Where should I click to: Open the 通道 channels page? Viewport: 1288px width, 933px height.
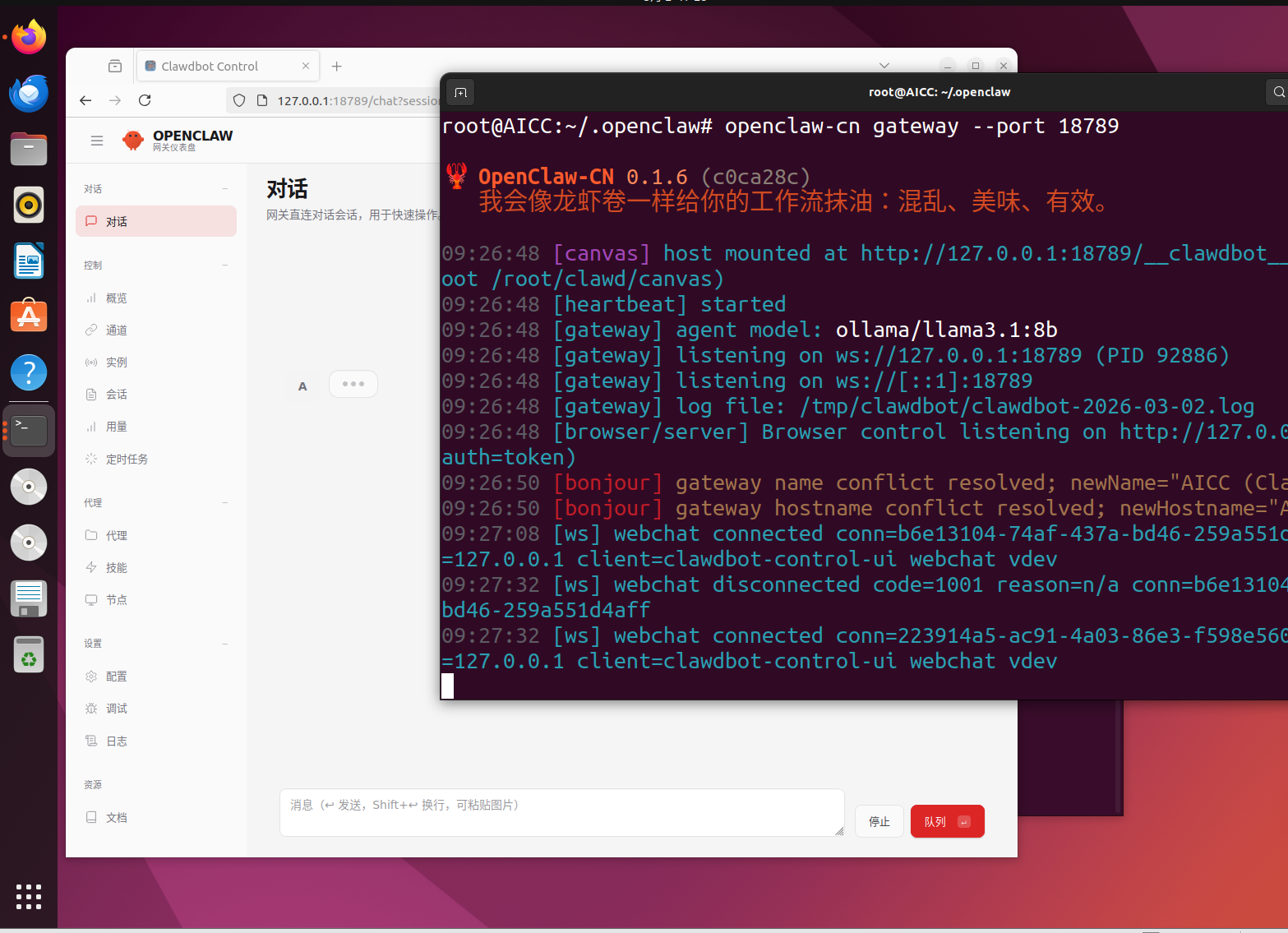pyautogui.click(x=156, y=330)
